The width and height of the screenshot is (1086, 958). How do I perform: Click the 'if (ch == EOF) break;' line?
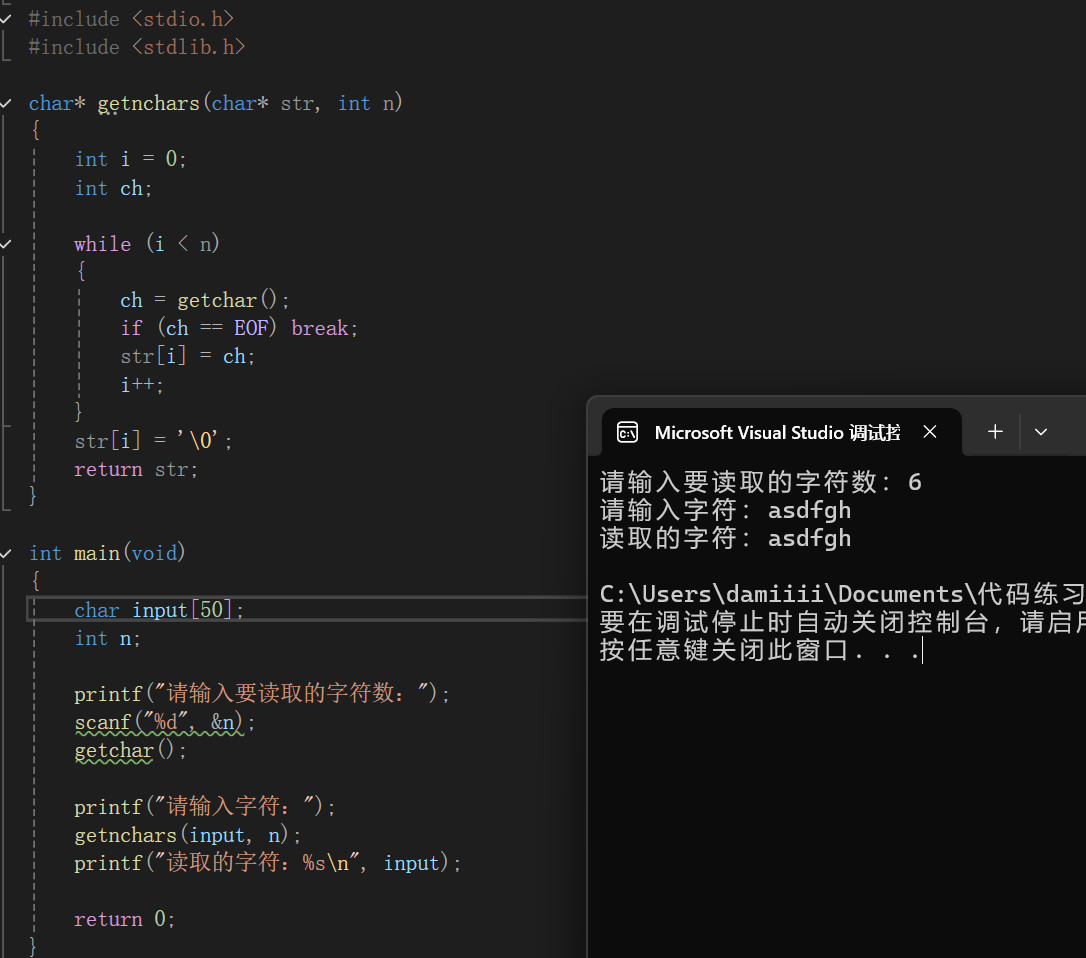coord(239,328)
